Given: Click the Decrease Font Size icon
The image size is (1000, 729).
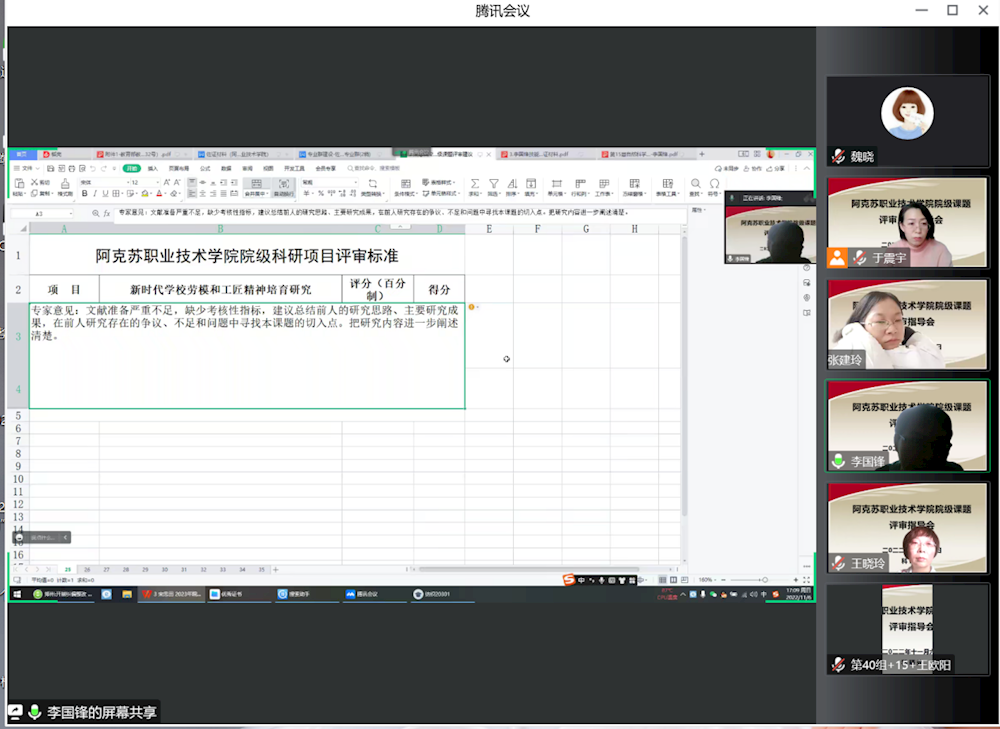Looking at the screenshot, I should (x=177, y=182).
